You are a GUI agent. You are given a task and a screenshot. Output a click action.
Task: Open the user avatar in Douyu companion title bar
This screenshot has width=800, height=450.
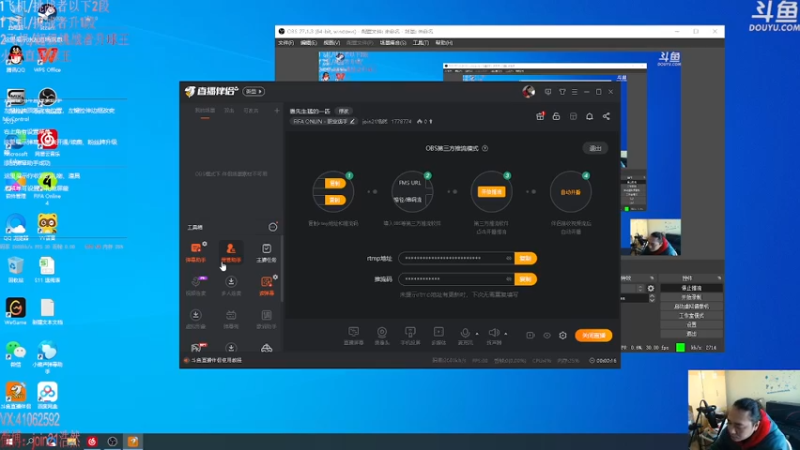(x=529, y=91)
